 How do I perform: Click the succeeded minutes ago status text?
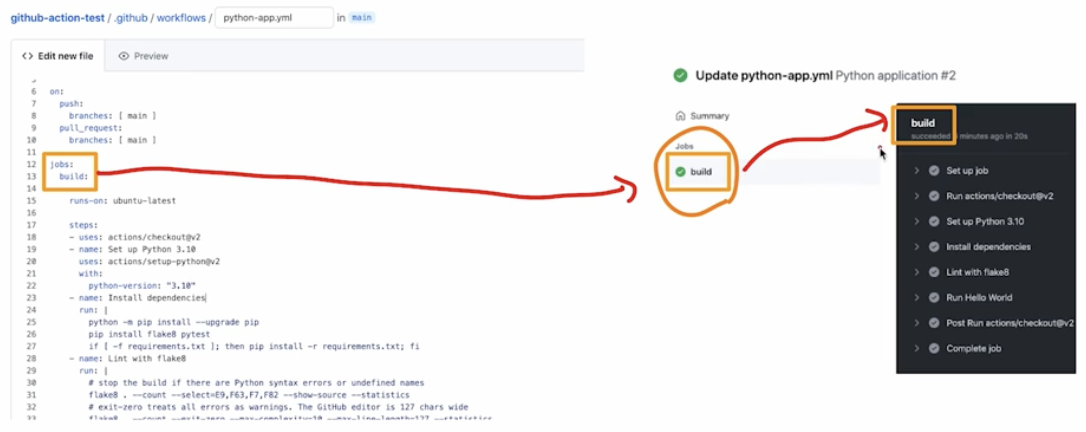(x=969, y=136)
